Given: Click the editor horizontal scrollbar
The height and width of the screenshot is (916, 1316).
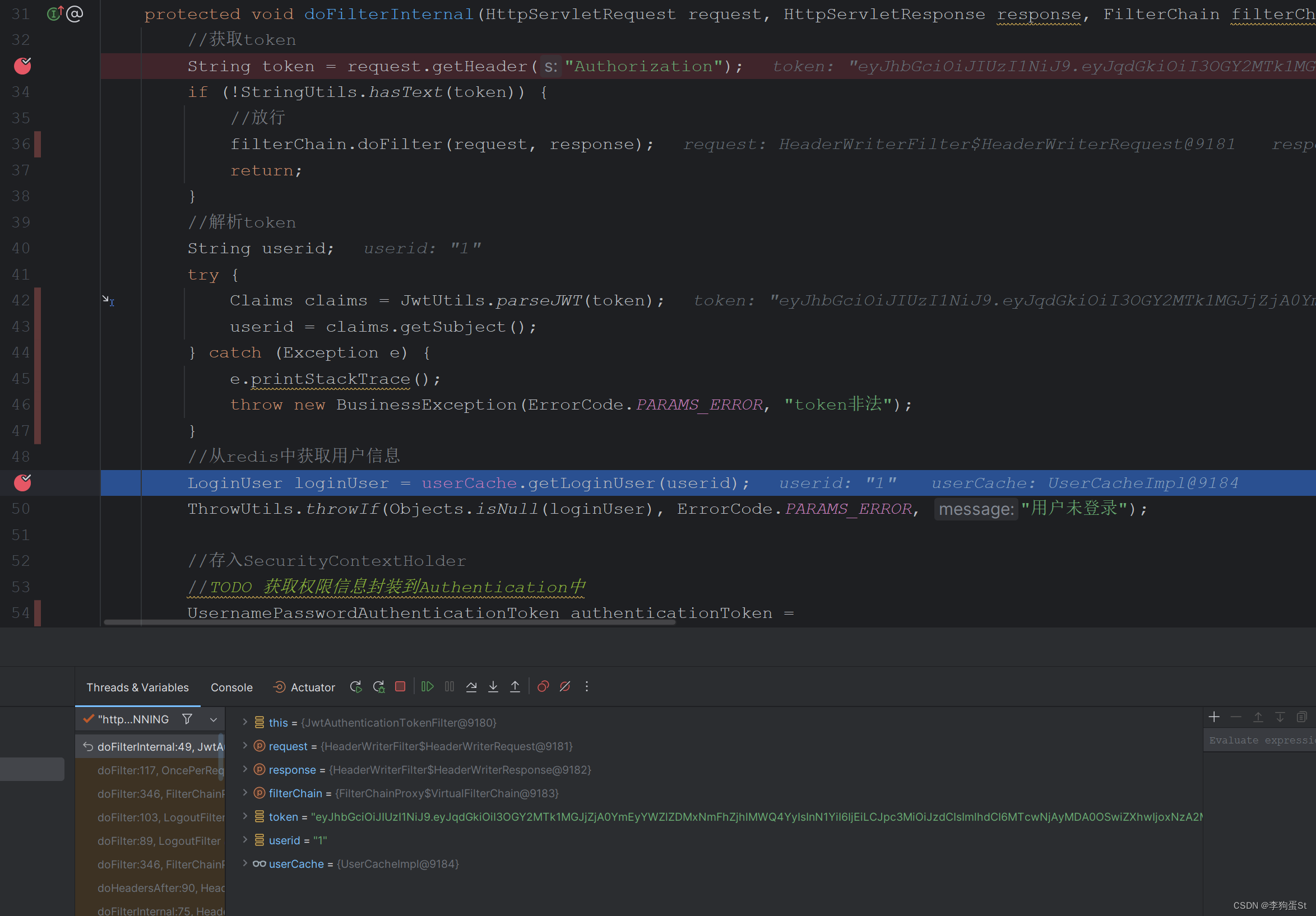Looking at the screenshot, I should pos(389,622).
